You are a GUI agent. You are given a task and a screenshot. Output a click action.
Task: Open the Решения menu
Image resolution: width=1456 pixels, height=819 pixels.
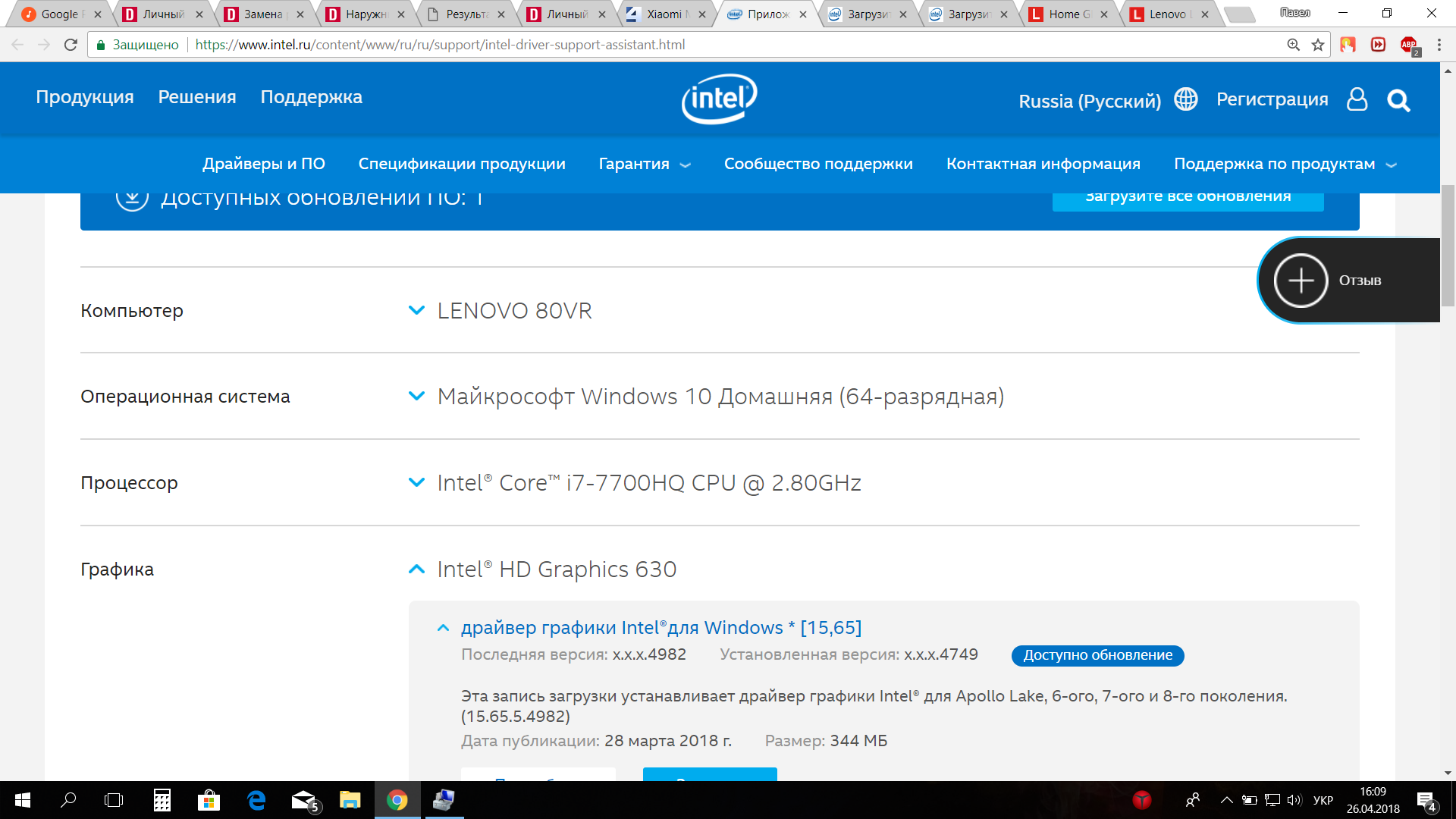[x=197, y=97]
